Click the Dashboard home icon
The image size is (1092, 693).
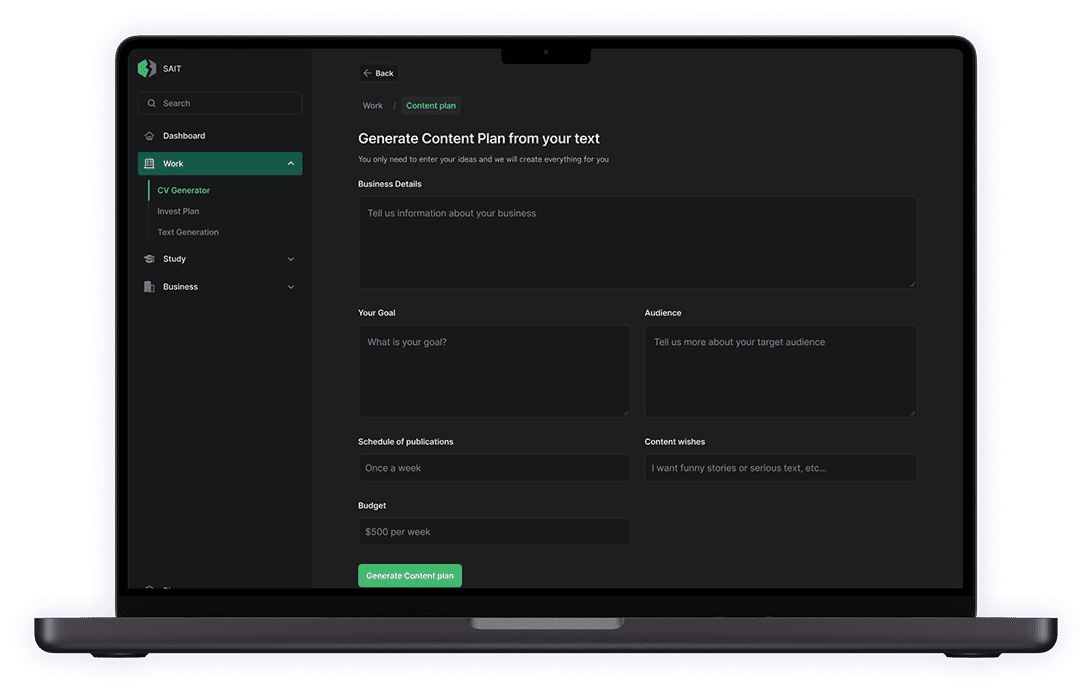(149, 136)
